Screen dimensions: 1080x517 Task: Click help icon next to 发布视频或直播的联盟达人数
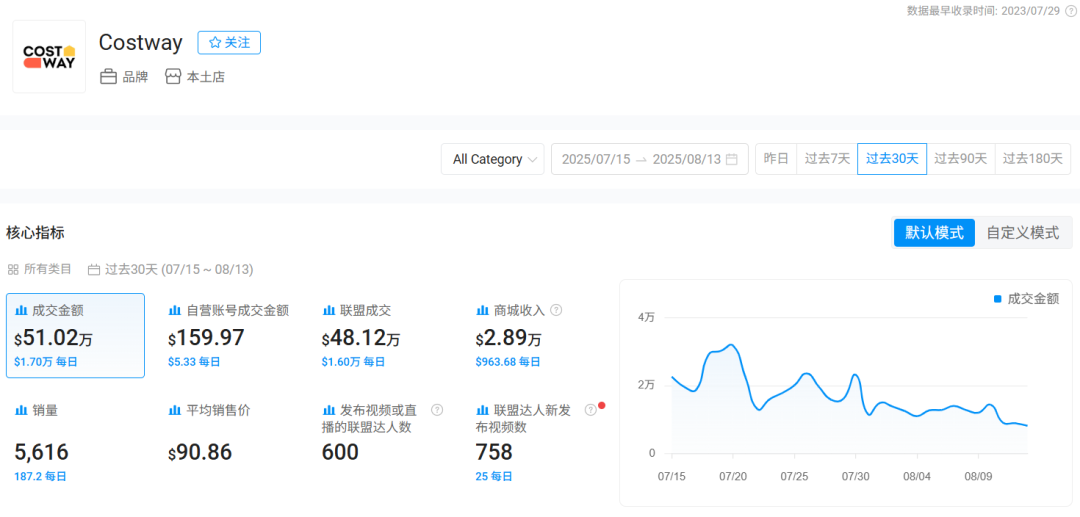tap(437, 410)
